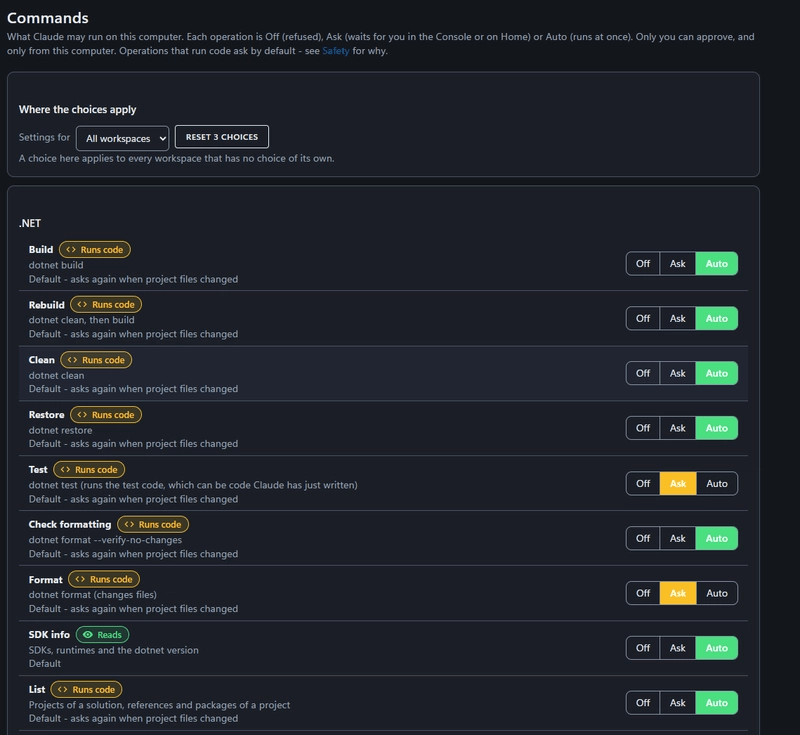800x735 pixels.
Task: Click the 'dotnet build' description text
Action: point(56,265)
